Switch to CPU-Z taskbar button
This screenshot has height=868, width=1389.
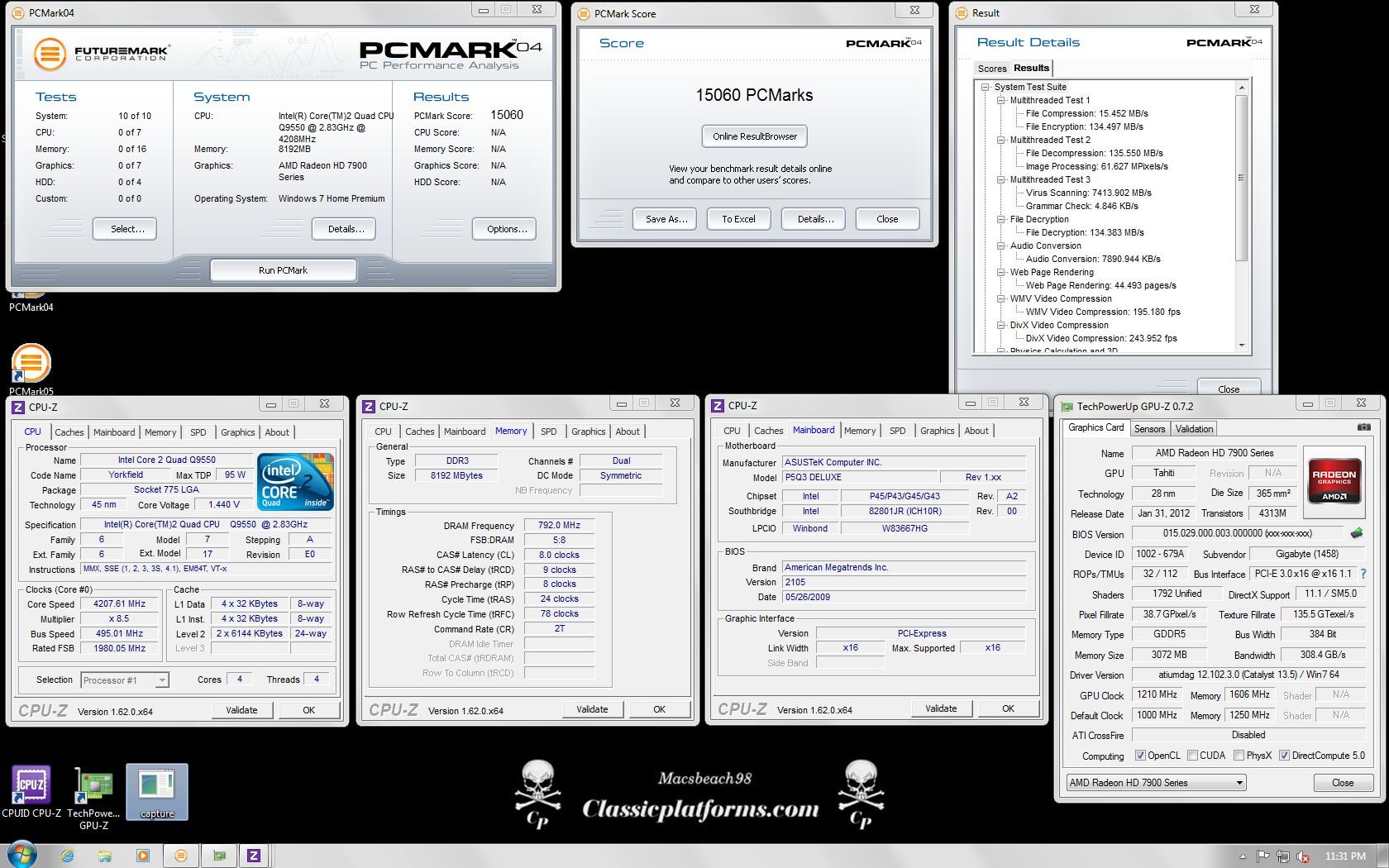click(x=254, y=856)
